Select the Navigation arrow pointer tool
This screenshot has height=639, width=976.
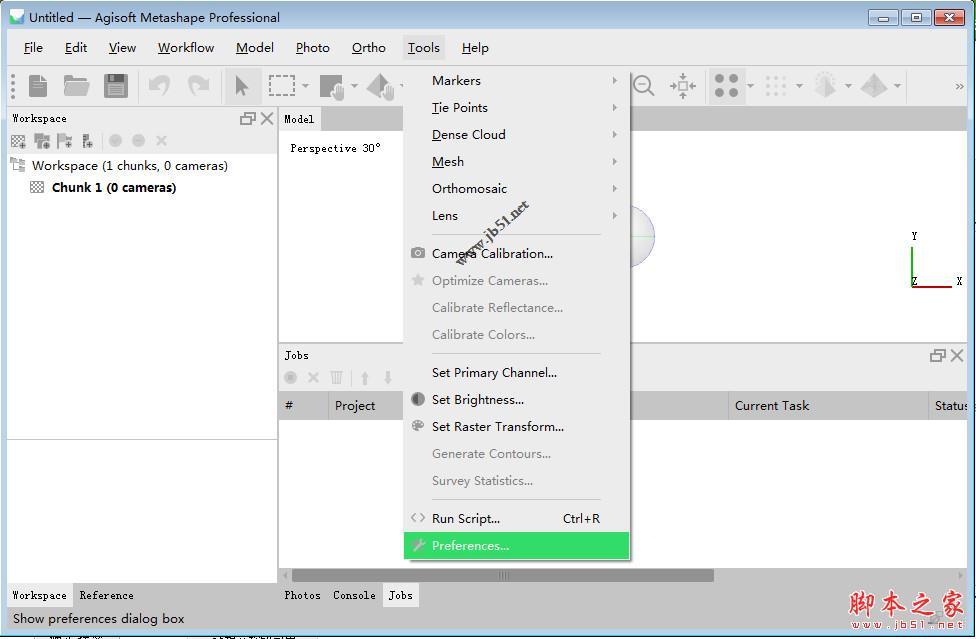(x=242, y=86)
